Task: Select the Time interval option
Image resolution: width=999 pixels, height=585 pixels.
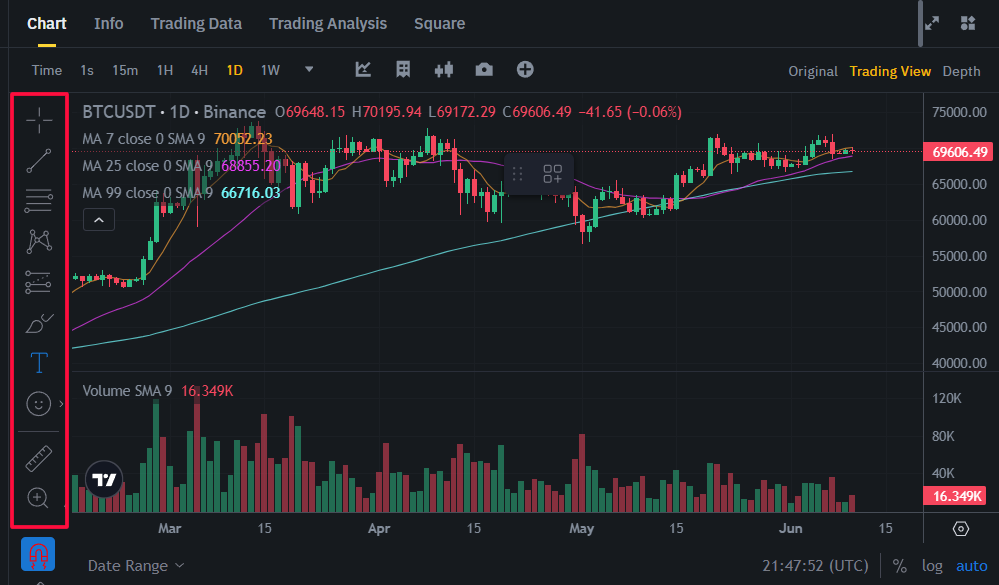Action: click(47, 70)
